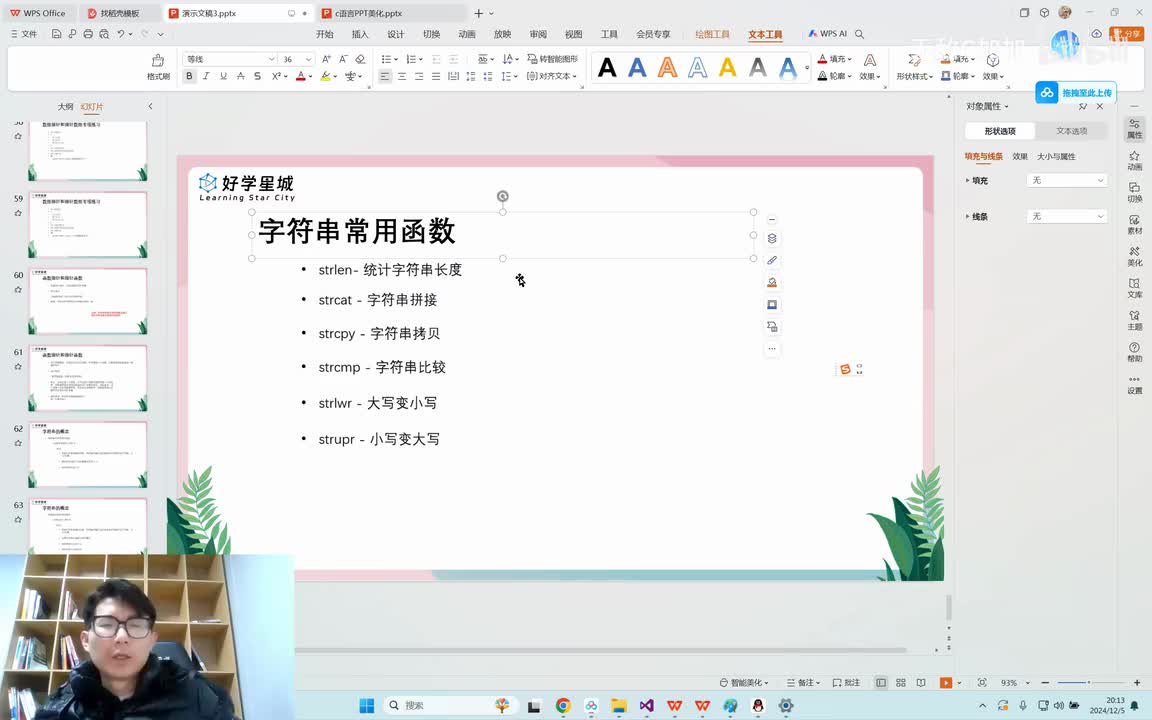1152x720 pixels.
Task: Toggle left text alignment
Action: click(x=384, y=76)
